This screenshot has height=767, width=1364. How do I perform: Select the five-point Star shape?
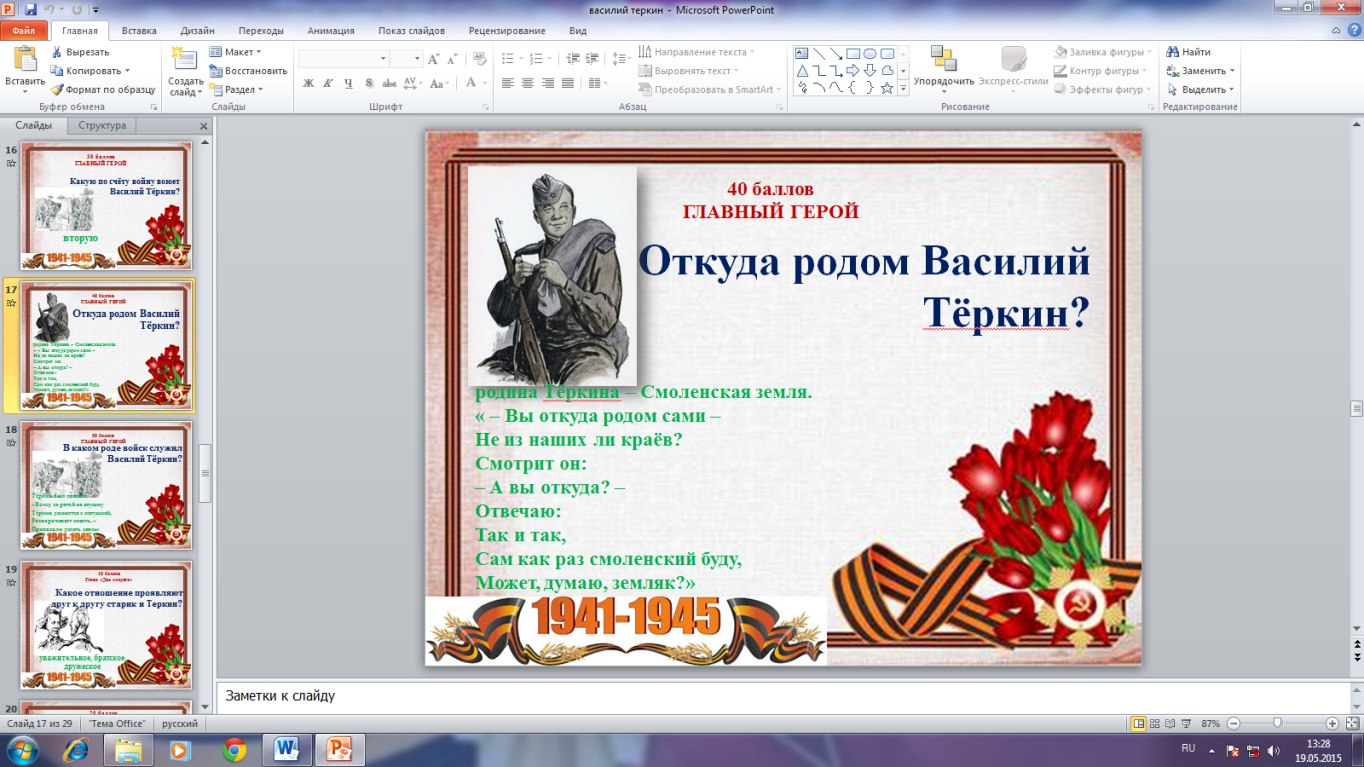pos(887,88)
